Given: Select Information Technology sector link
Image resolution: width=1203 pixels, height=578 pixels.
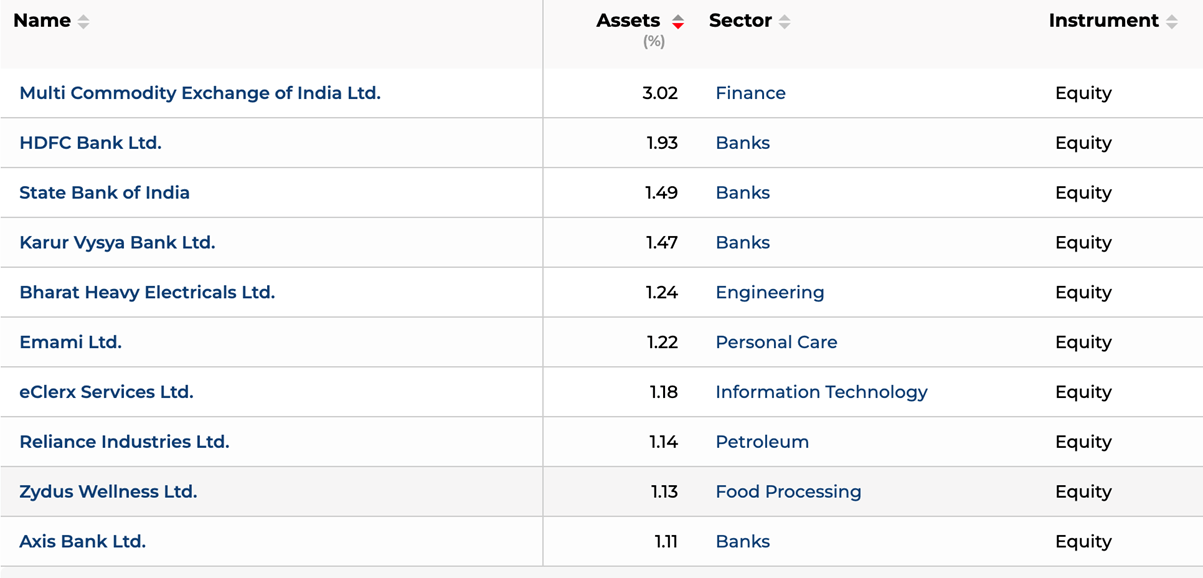Looking at the screenshot, I should click(x=821, y=392).
